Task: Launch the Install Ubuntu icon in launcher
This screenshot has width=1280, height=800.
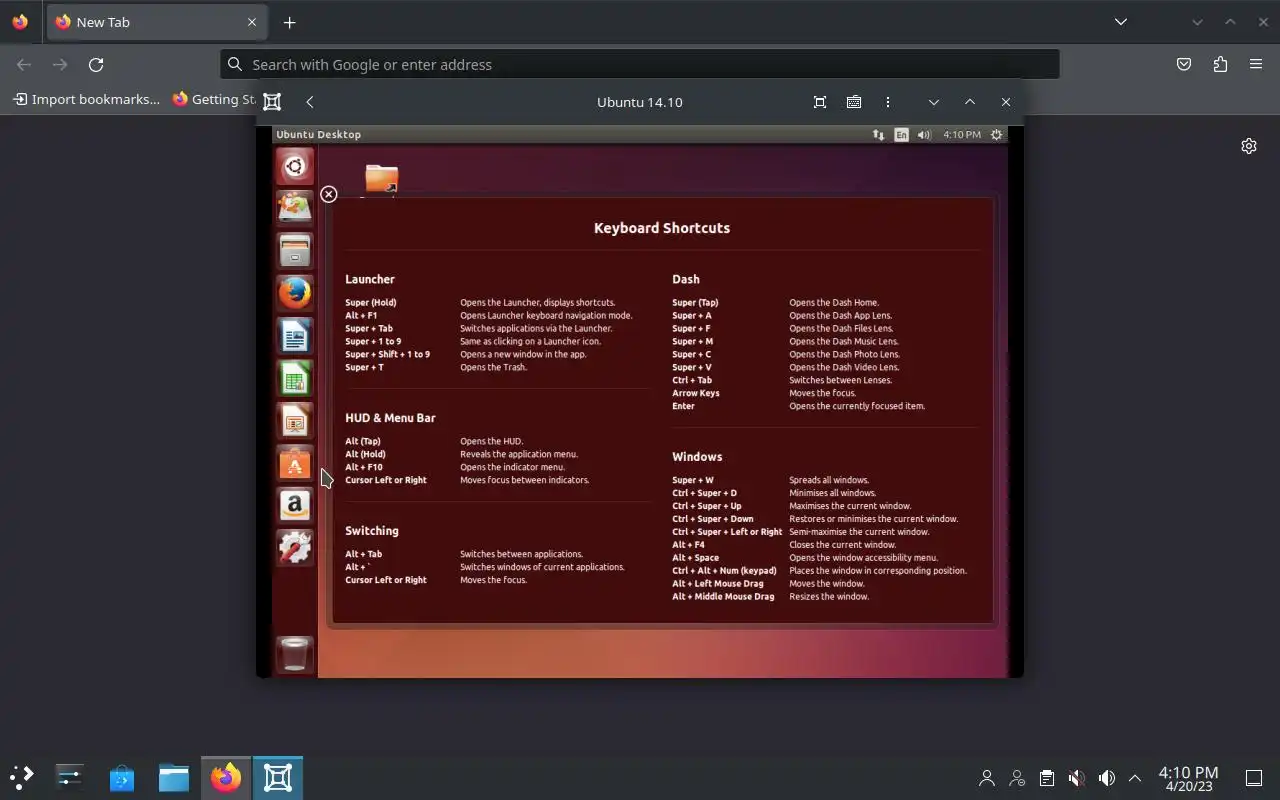Action: pos(294,207)
